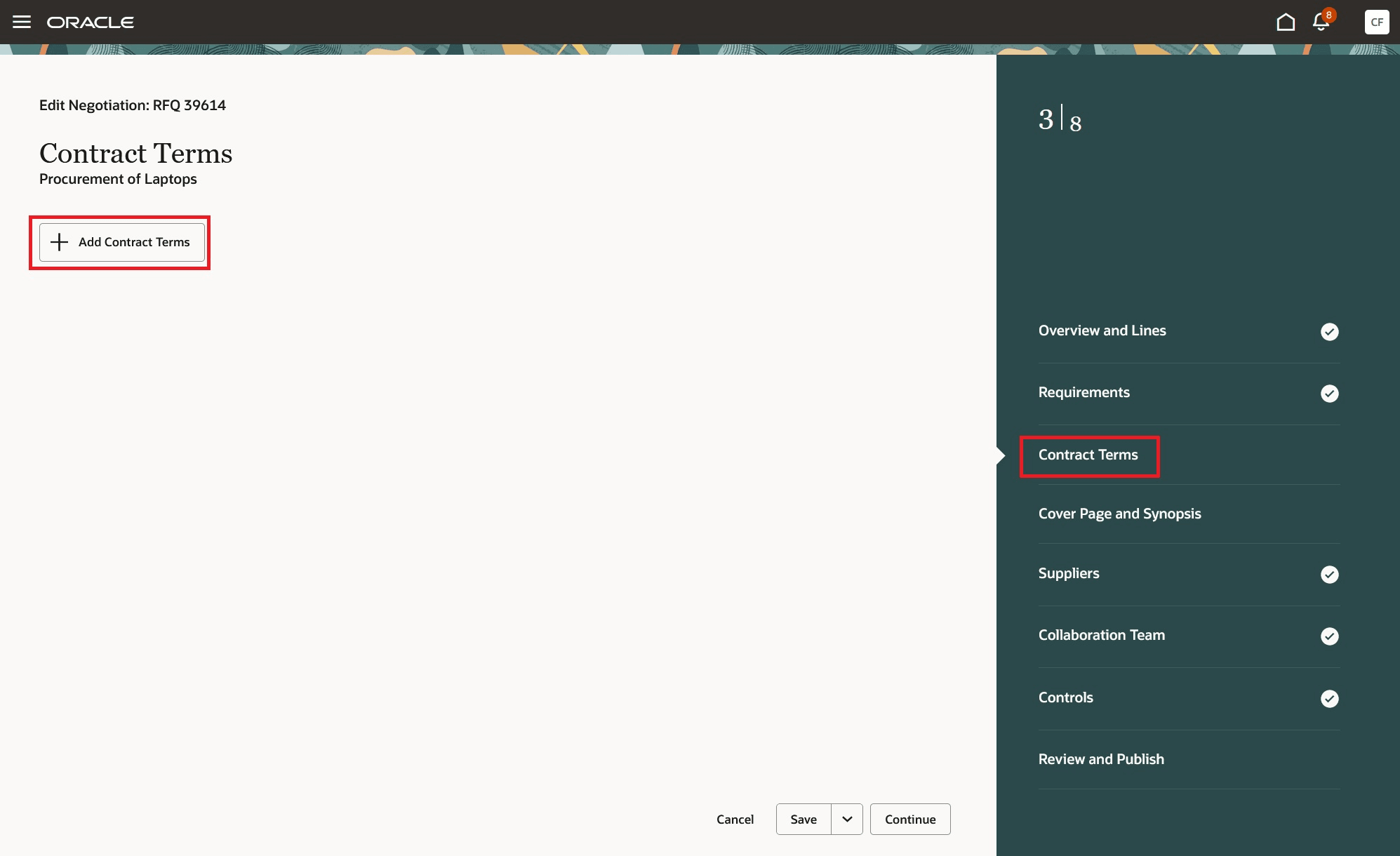Screen dimensions: 1400x856
Task: Select the Contract Terms step in sidebar
Action: click(1088, 455)
